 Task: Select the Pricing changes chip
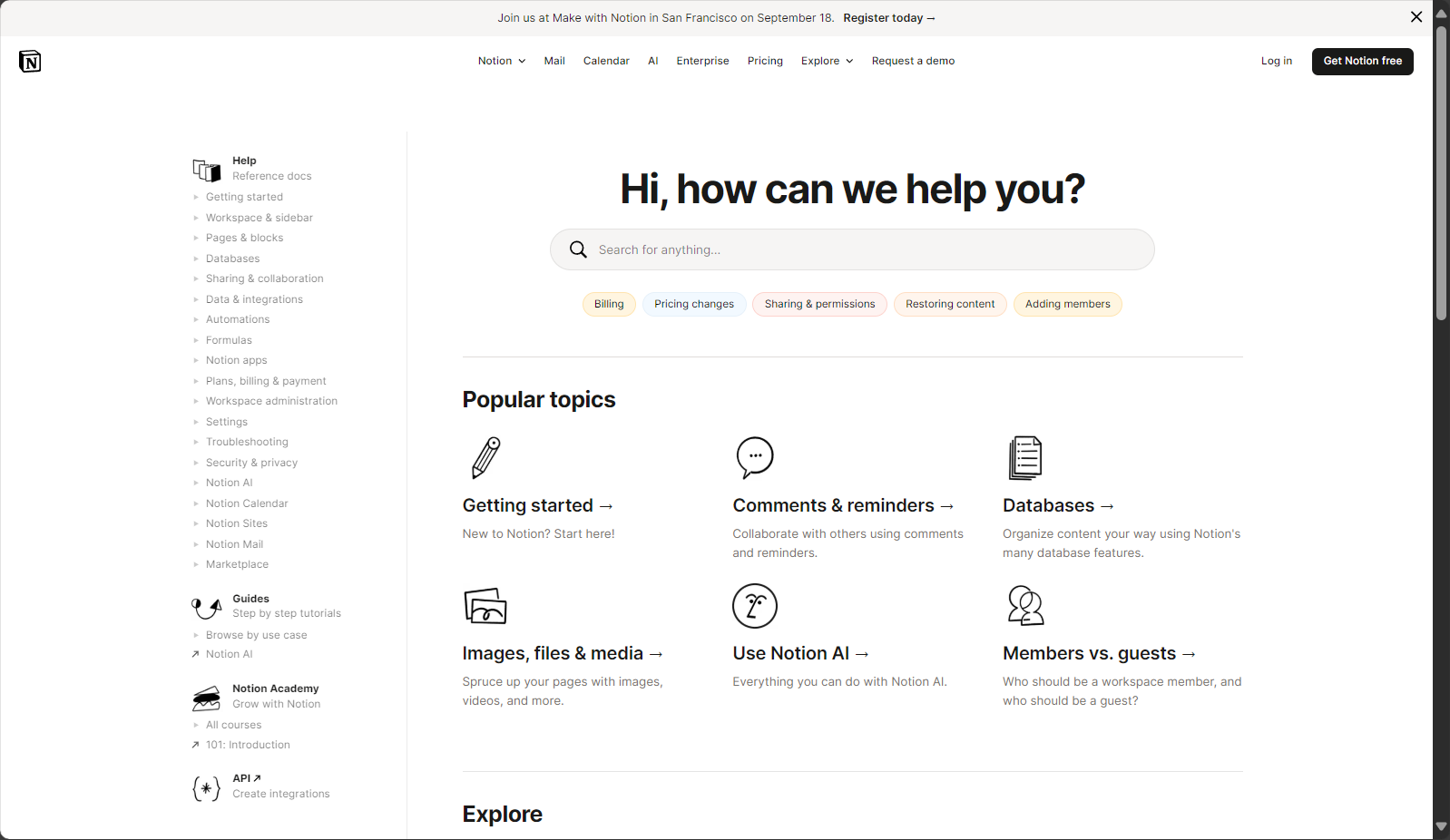pyautogui.click(x=694, y=304)
